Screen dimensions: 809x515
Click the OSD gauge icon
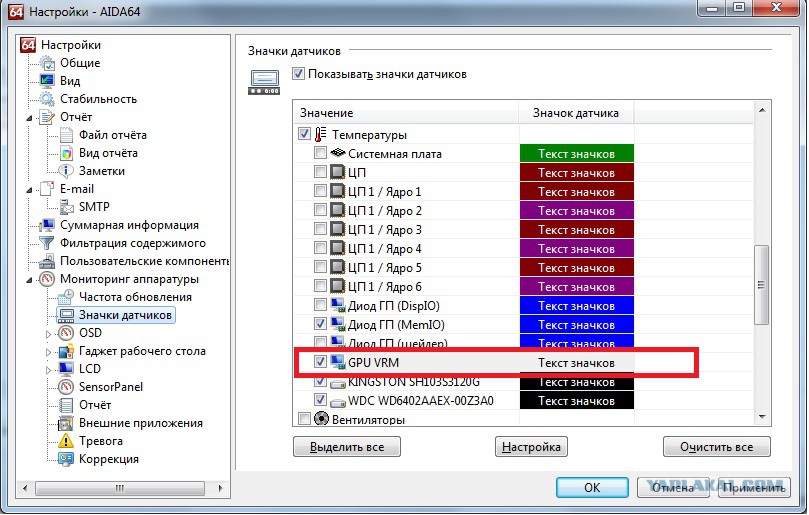point(66,333)
